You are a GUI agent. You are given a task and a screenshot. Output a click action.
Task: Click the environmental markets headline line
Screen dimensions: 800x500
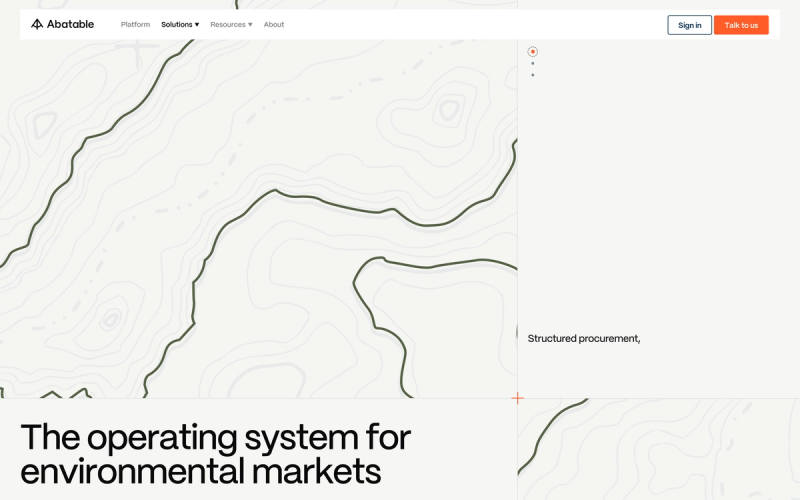pos(201,471)
